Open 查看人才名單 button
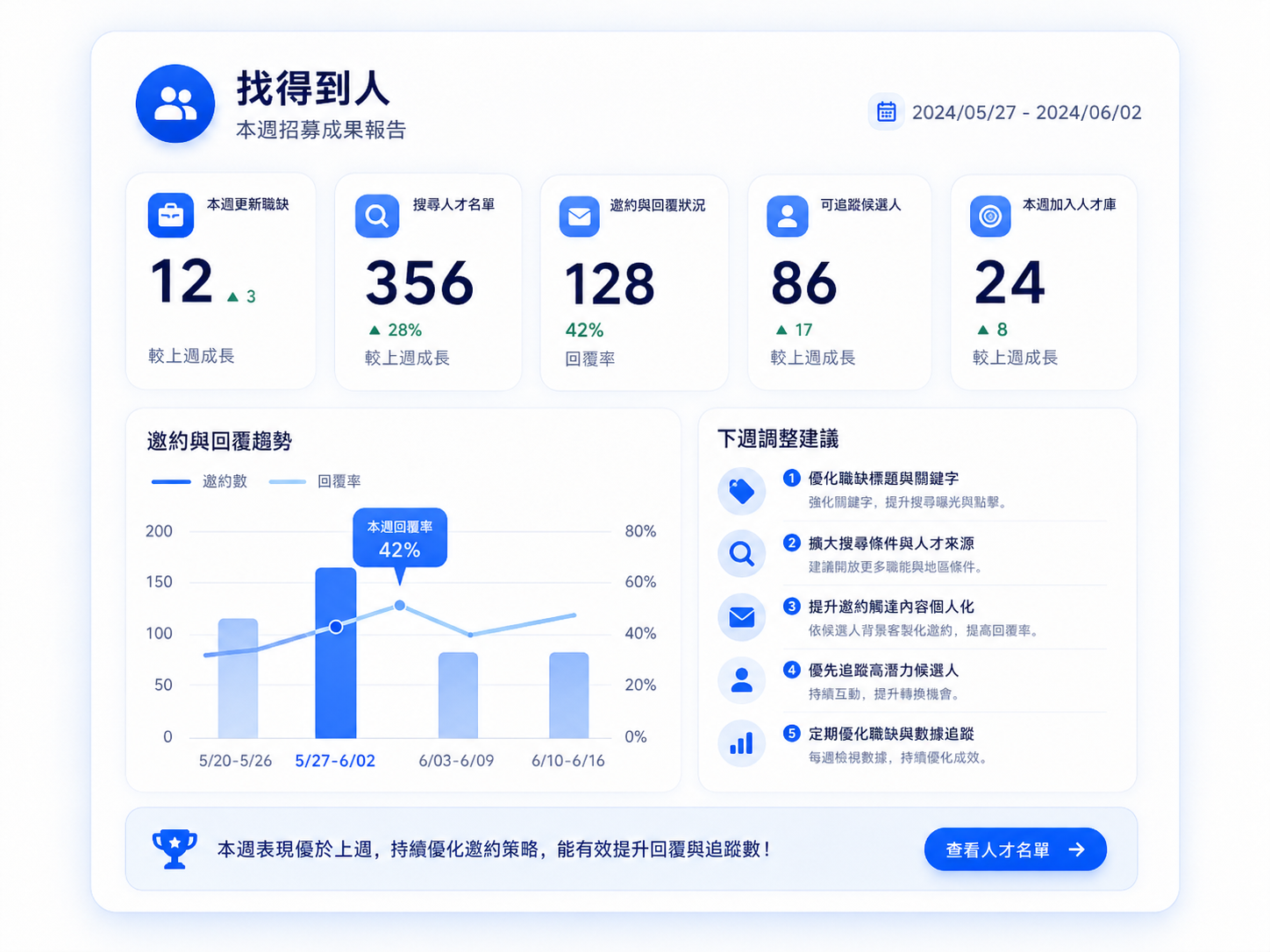Viewport: 1270px width, 952px height. pos(1015,849)
